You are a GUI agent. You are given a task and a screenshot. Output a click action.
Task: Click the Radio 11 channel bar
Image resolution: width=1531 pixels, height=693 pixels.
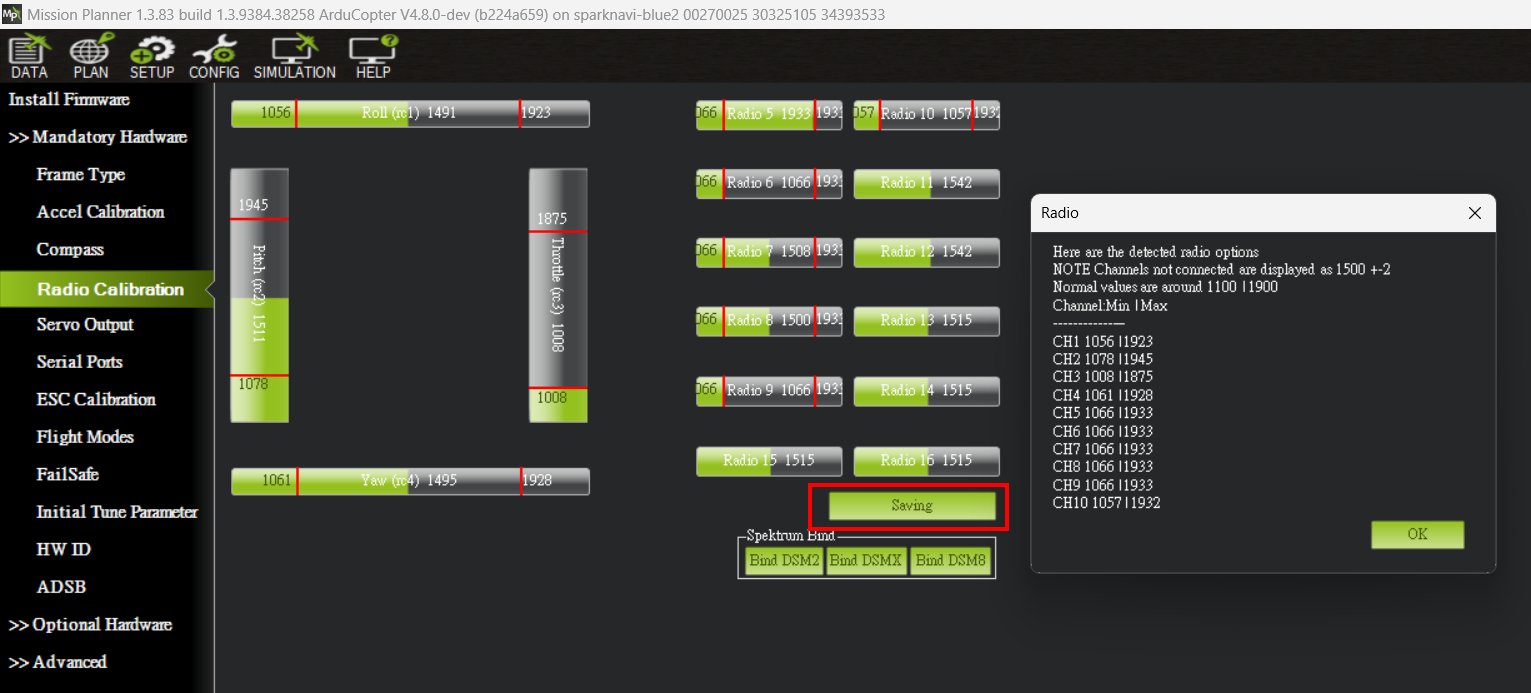tap(927, 183)
